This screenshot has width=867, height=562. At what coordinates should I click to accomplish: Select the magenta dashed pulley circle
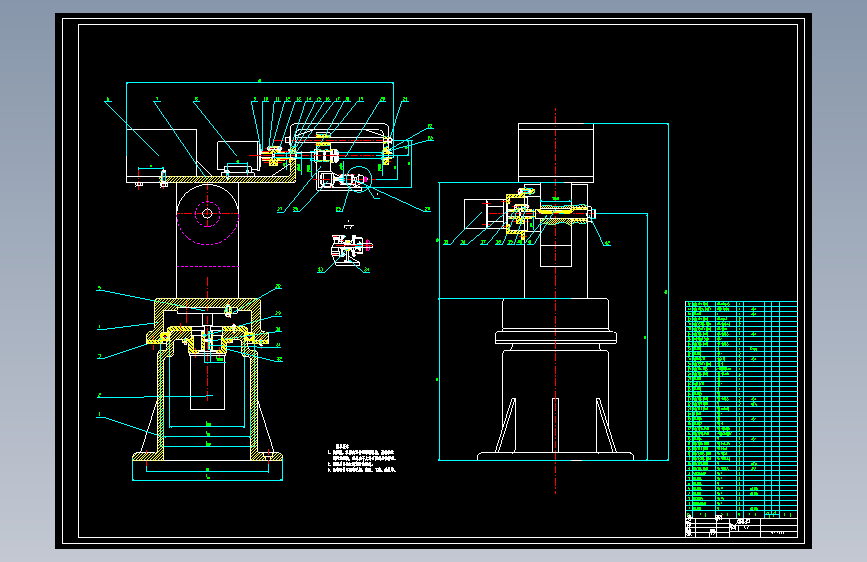207,214
